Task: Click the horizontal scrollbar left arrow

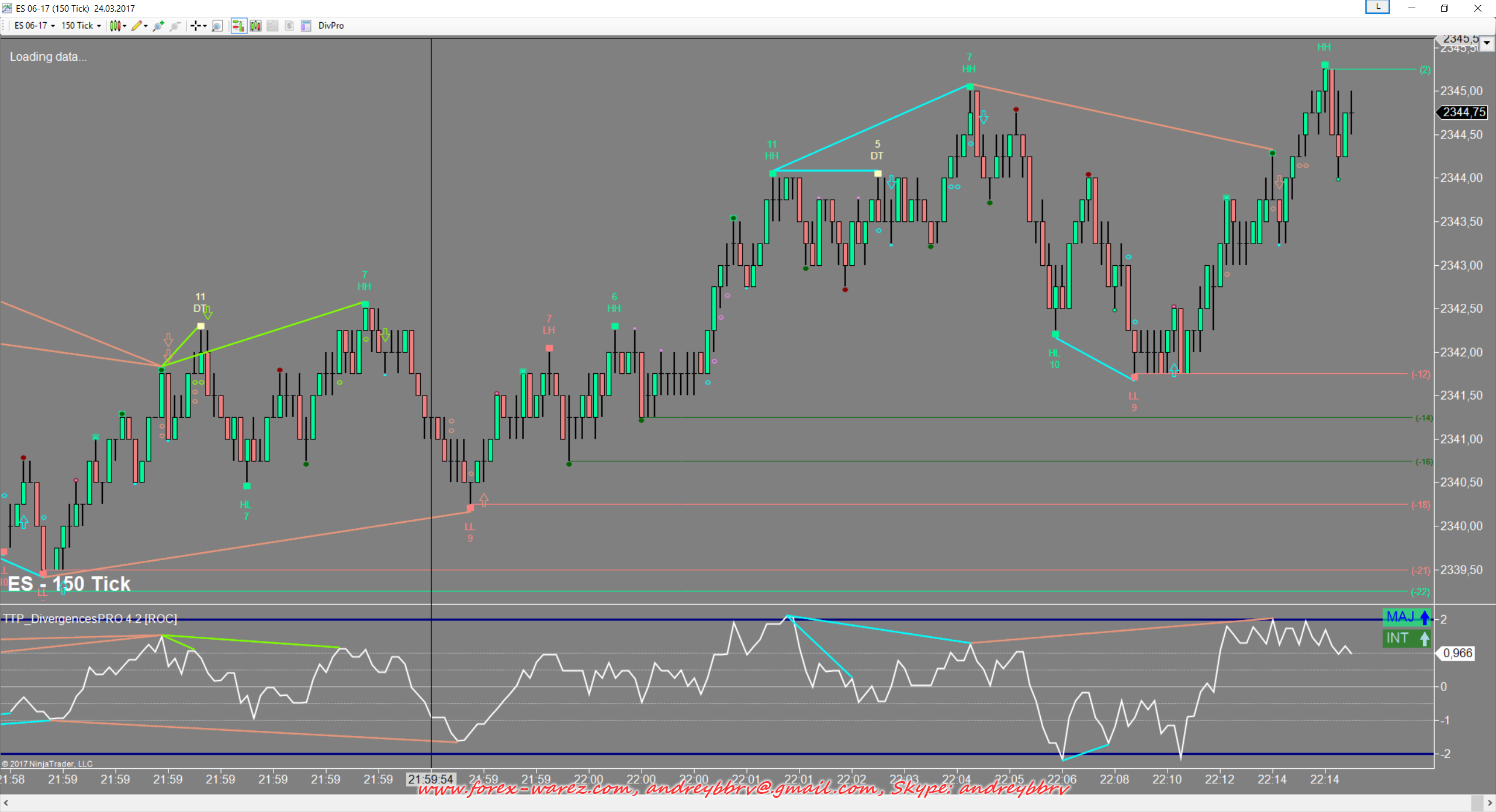Action: click(6, 803)
